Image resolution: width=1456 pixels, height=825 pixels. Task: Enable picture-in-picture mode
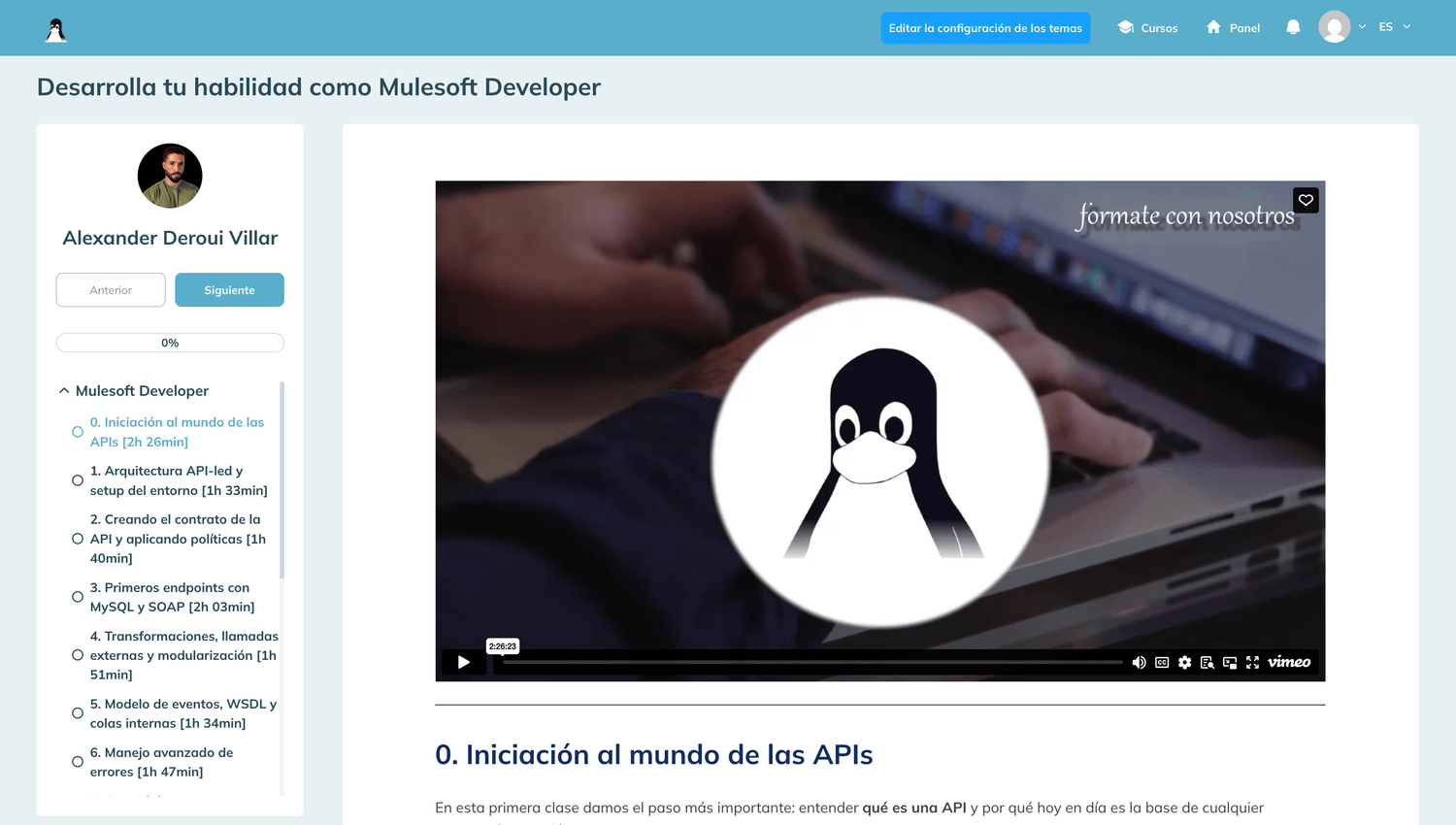click(1230, 662)
